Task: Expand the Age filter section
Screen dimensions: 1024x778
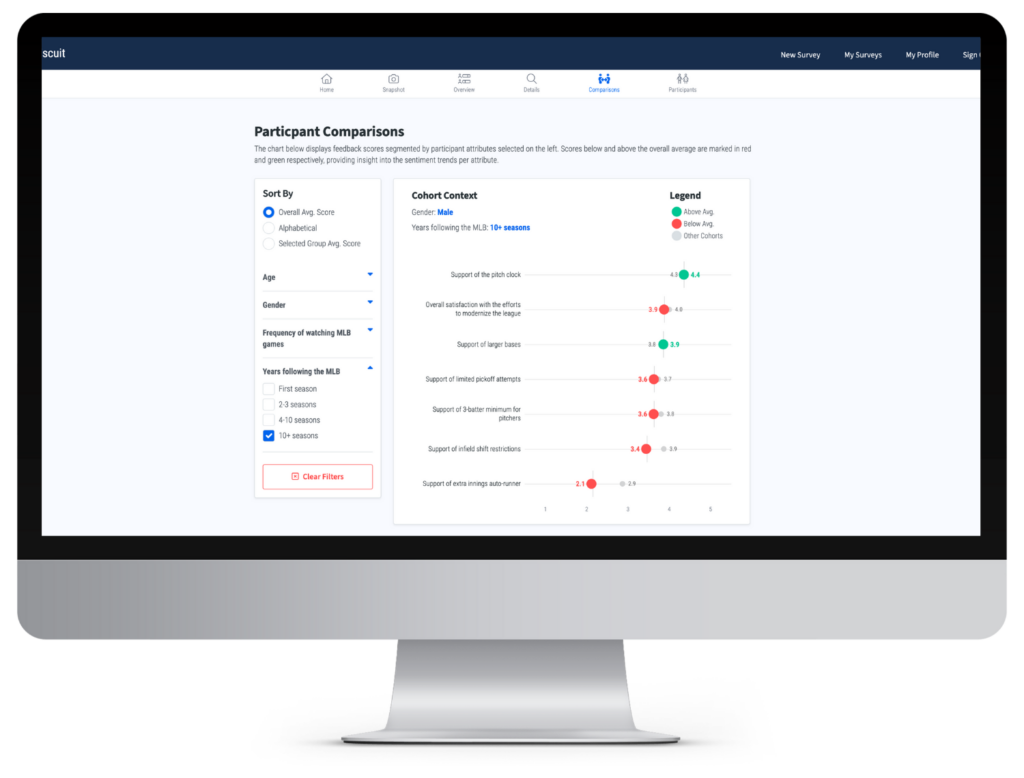Action: coord(369,274)
